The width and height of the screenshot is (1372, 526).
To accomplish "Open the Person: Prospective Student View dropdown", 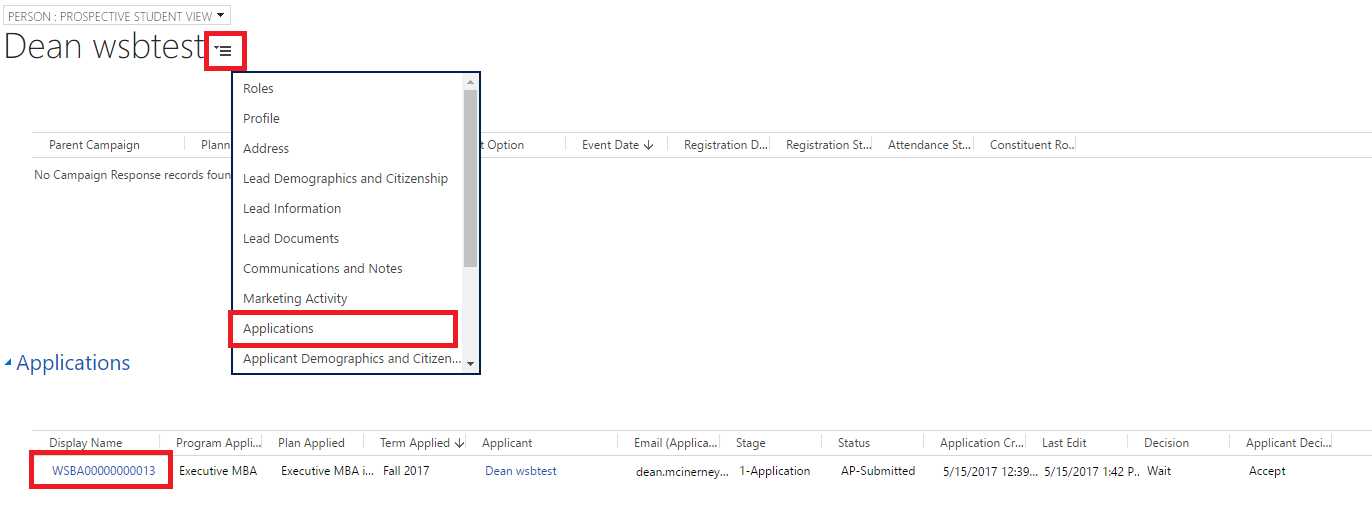I will 117,16.
